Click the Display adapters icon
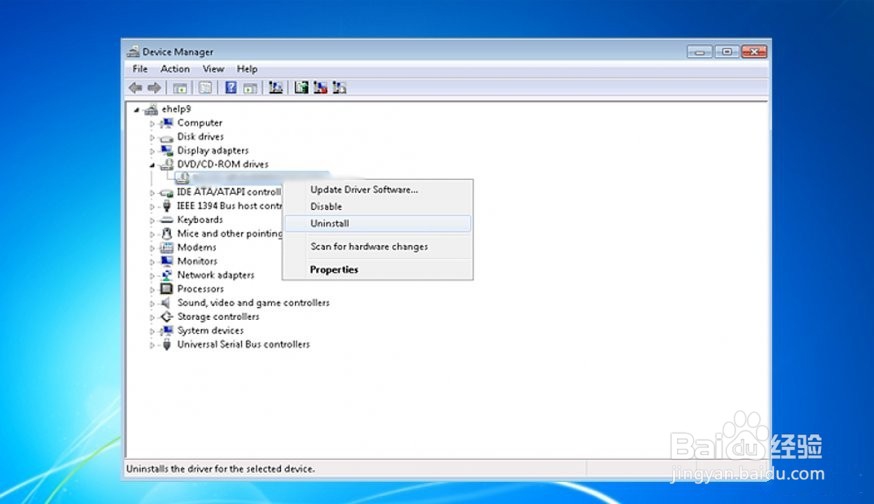The image size is (874, 504). 166,151
